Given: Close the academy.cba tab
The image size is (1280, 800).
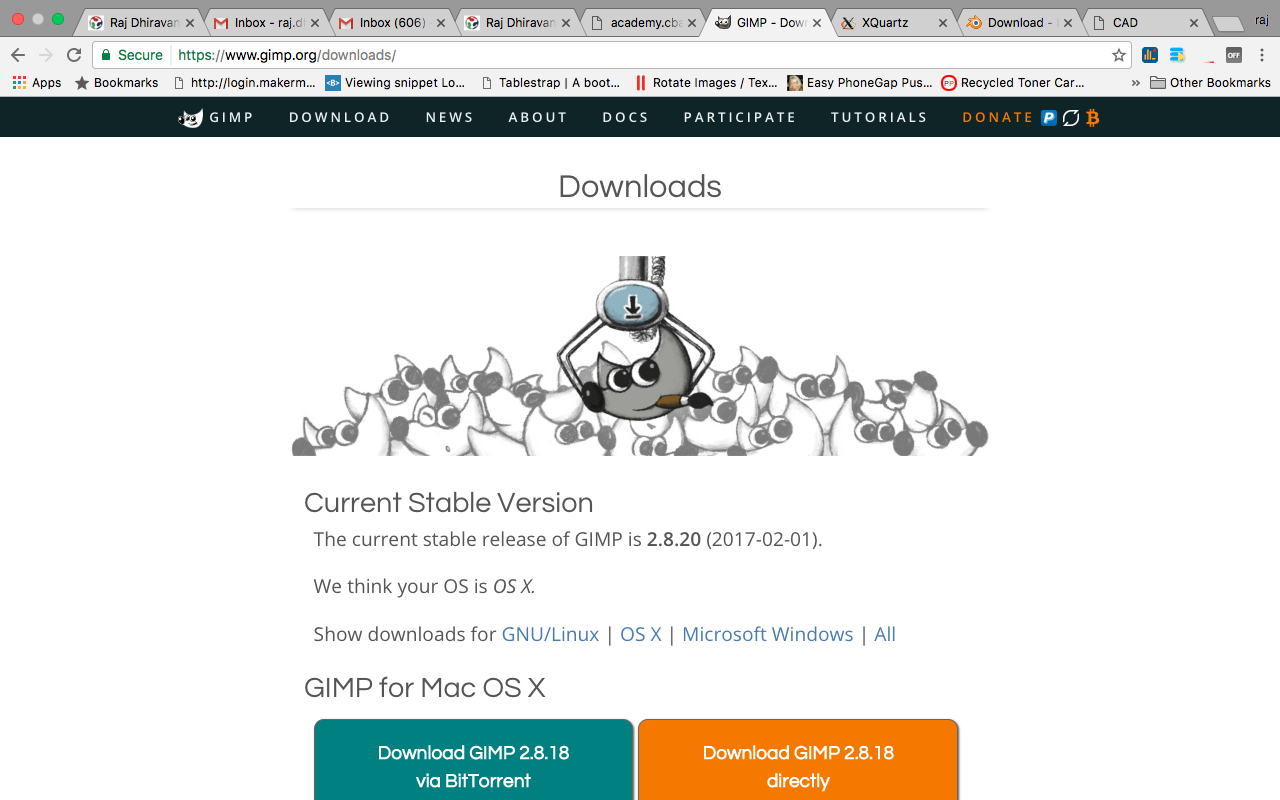Looking at the screenshot, I should coord(693,23).
